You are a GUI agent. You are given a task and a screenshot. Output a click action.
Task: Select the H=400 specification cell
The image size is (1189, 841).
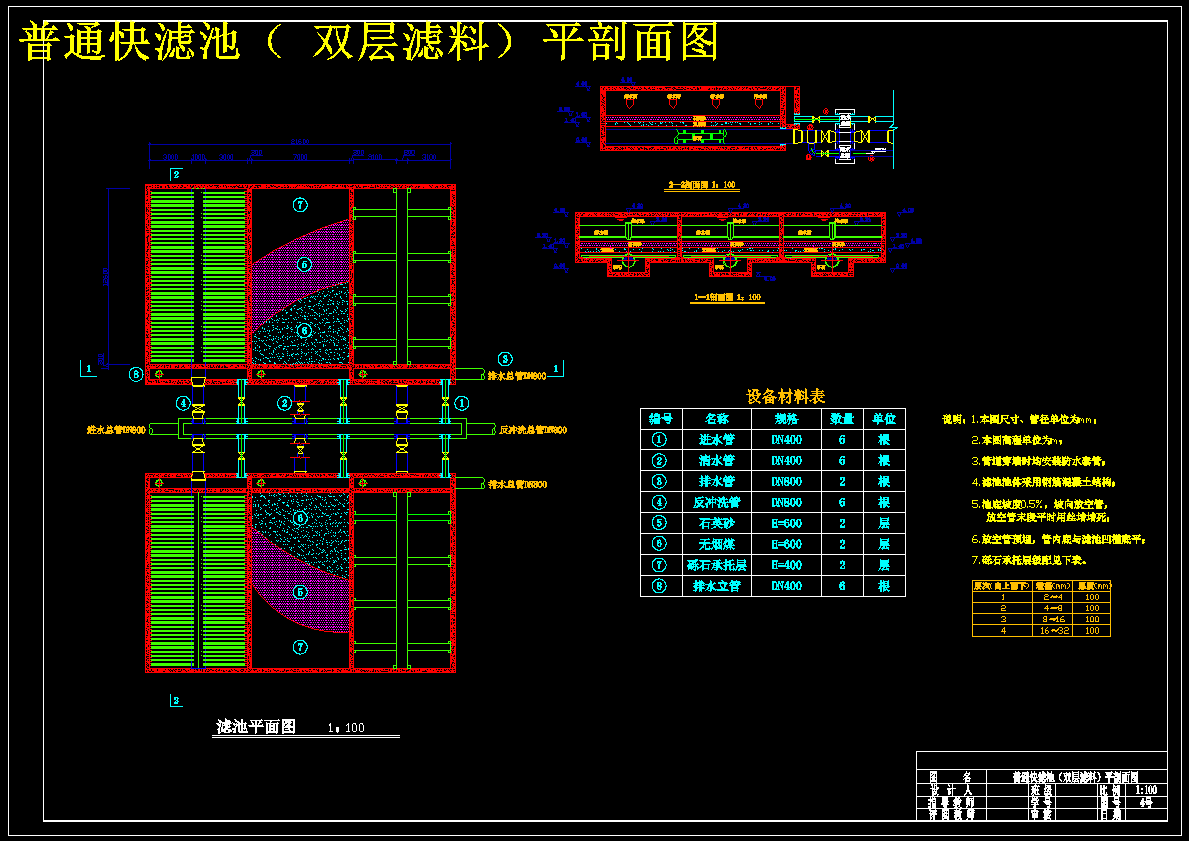pyautogui.click(x=786, y=565)
